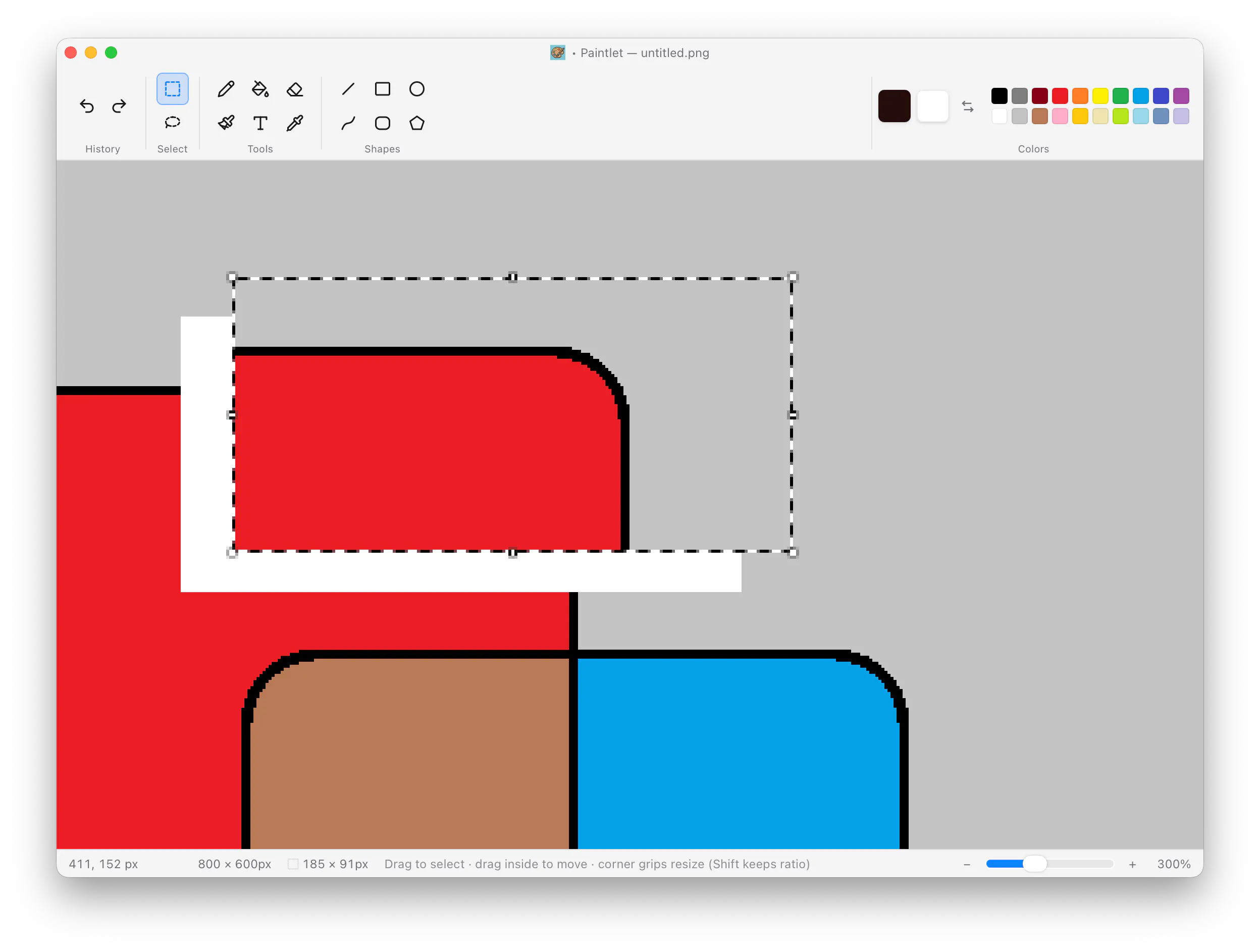1260x952 pixels.
Task: Select the Line shape tool
Action: point(348,89)
